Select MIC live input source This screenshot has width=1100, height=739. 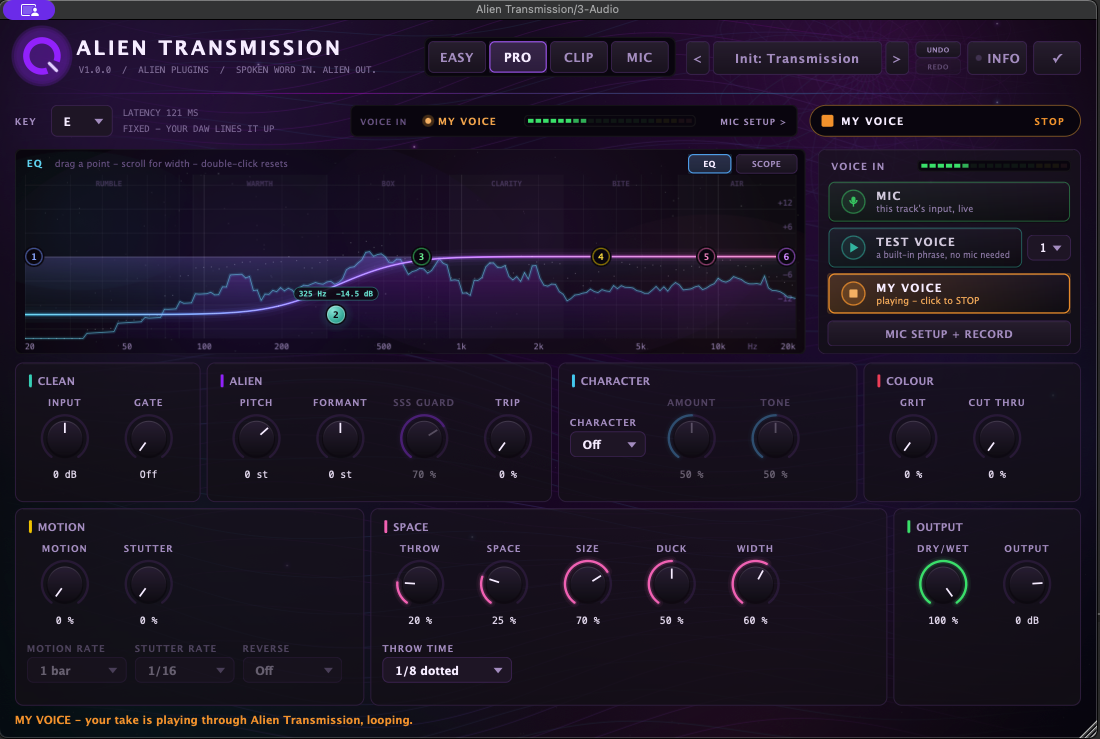[x=948, y=202]
